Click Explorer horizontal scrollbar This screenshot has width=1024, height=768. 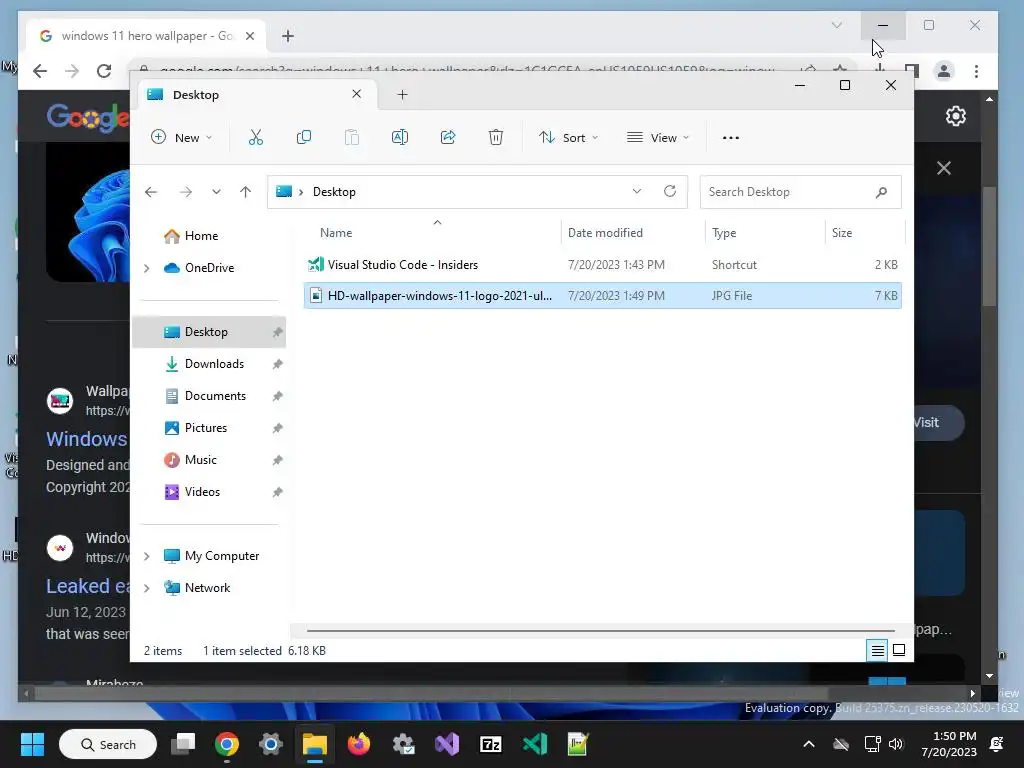(600, 631)
